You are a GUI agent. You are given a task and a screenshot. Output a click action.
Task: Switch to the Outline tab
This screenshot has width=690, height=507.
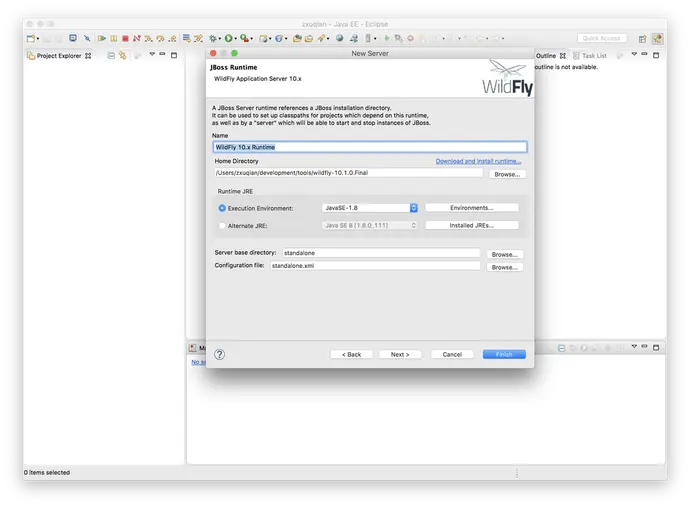[546, 56]
